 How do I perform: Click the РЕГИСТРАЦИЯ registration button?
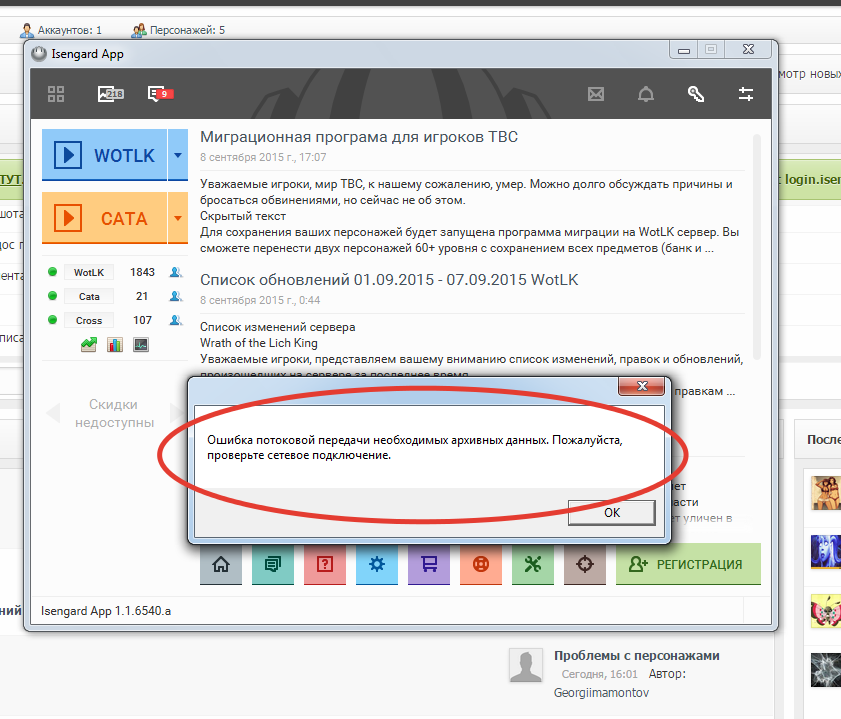click(x=688, y=564)
